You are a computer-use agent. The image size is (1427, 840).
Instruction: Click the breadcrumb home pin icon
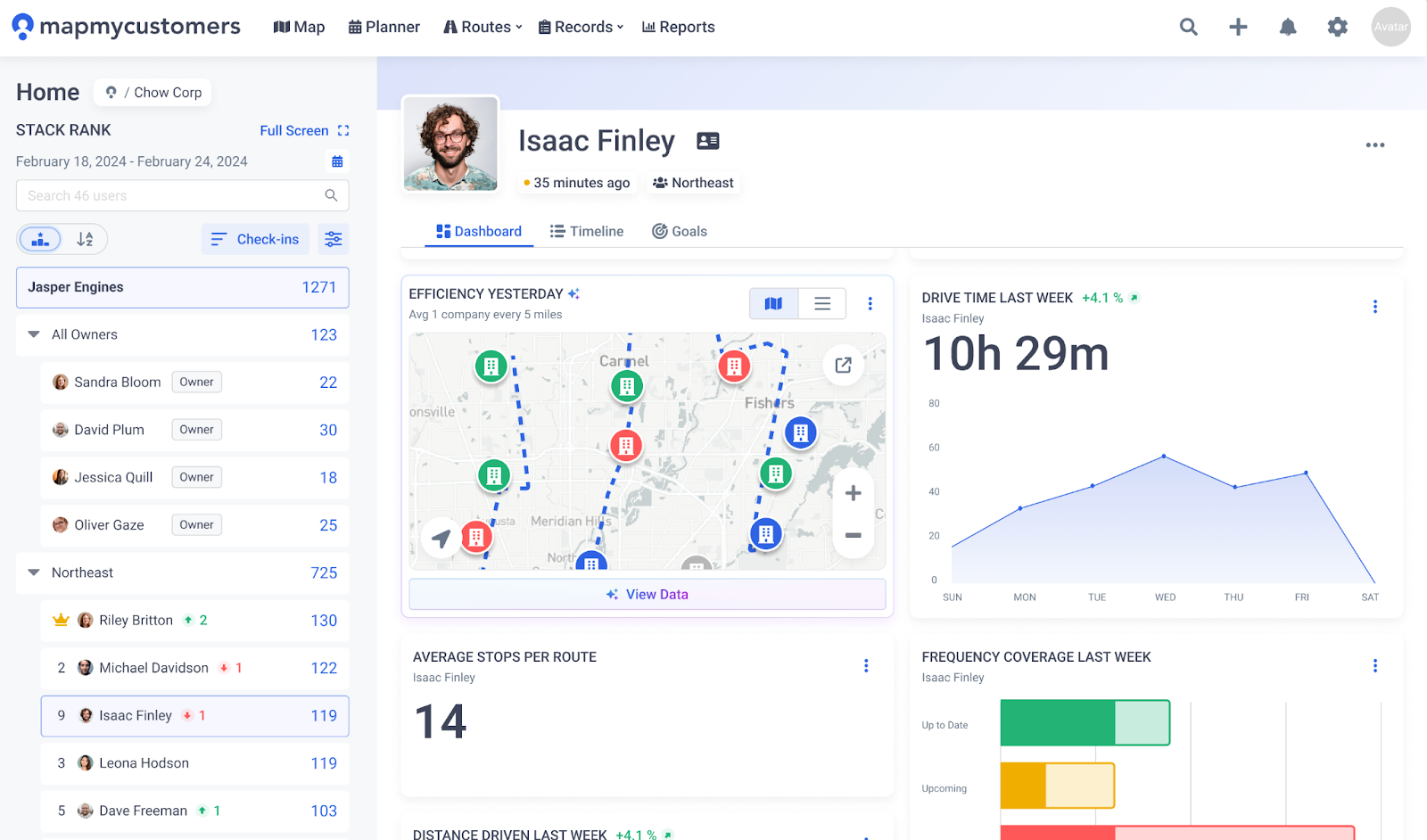point(111,92)
